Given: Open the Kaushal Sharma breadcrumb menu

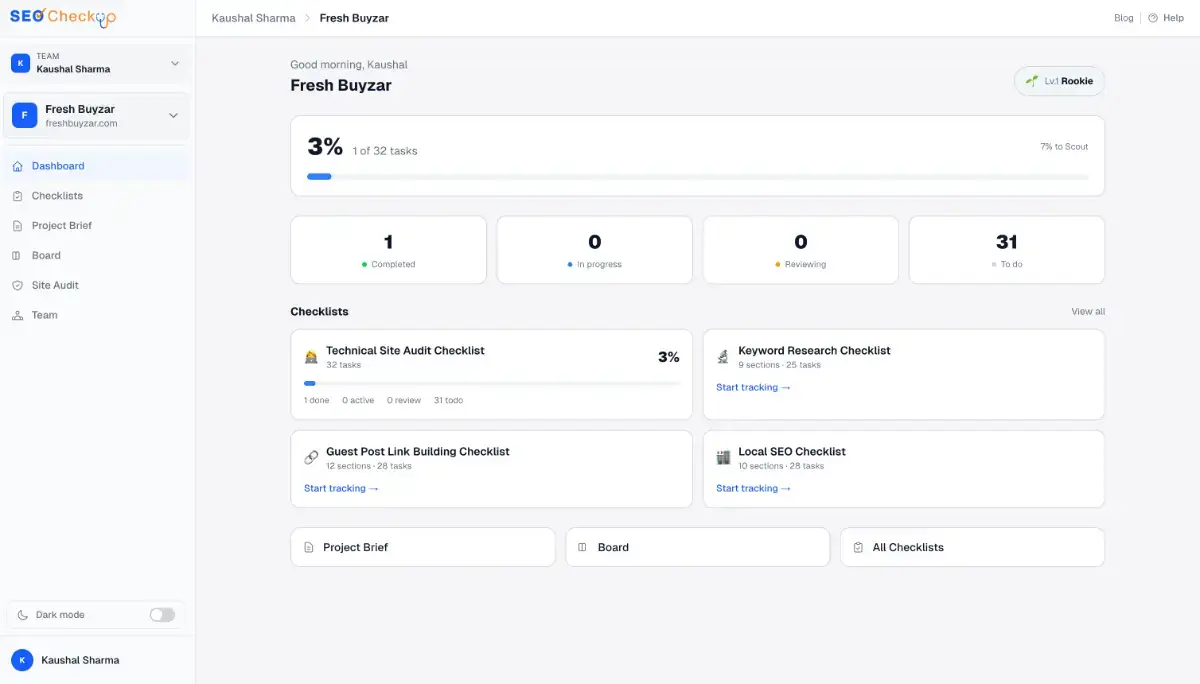Looking at the screenshot, I should pos(253,17).
